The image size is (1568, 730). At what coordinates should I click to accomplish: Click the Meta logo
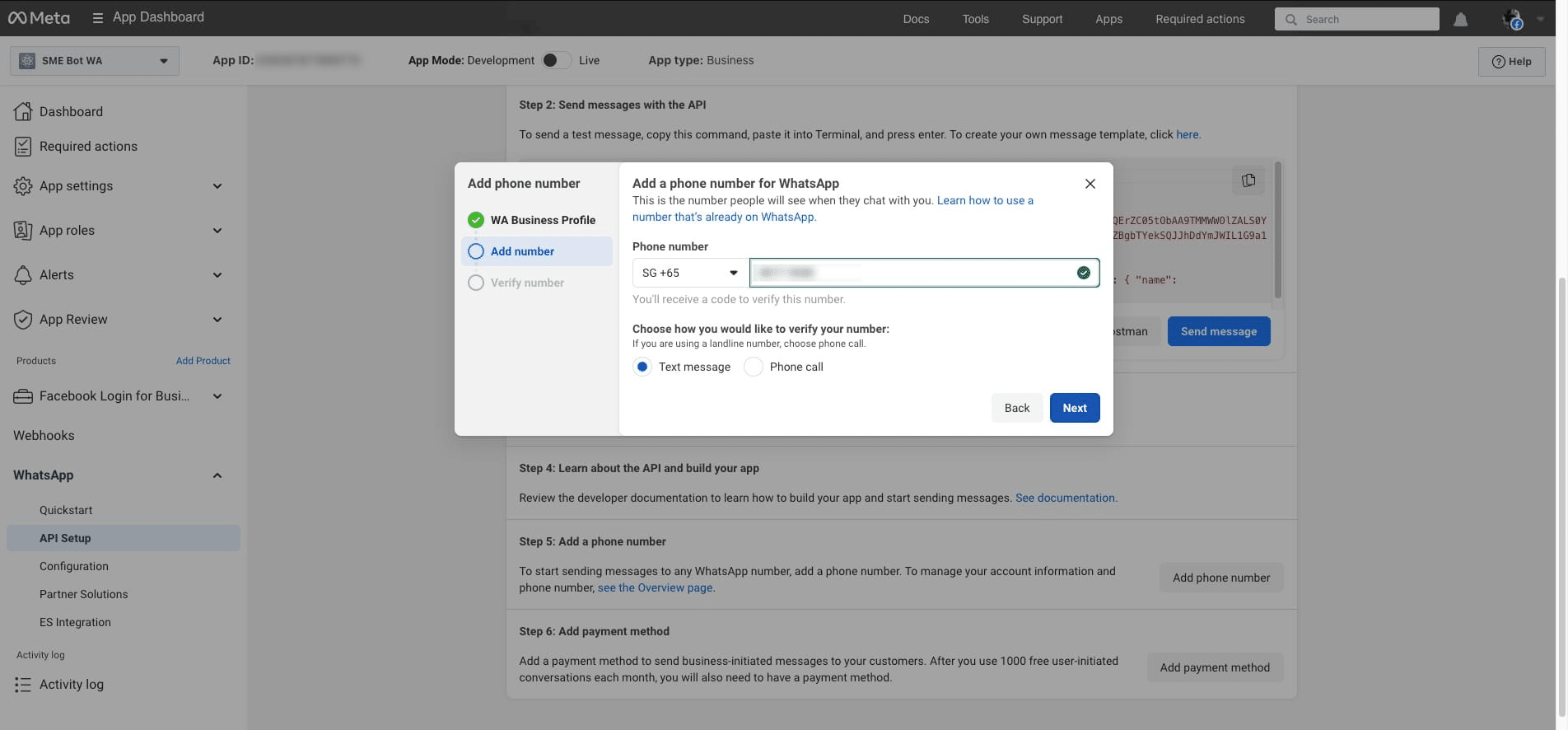click(39, 17)
